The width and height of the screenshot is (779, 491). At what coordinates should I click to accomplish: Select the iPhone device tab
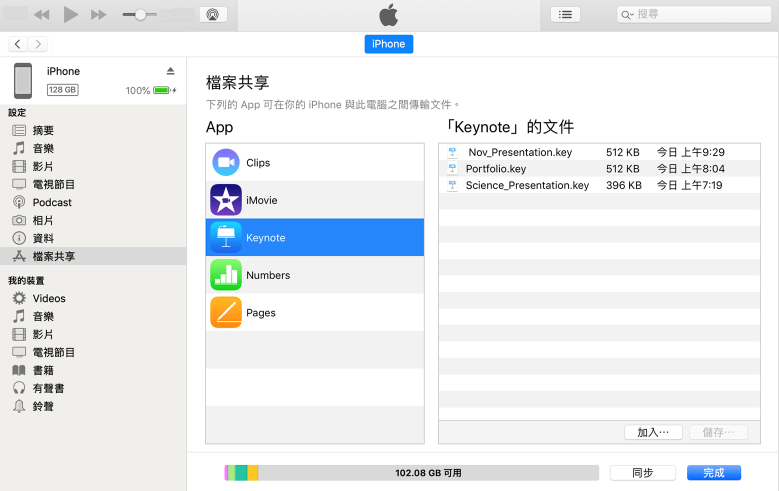[389, 44]
